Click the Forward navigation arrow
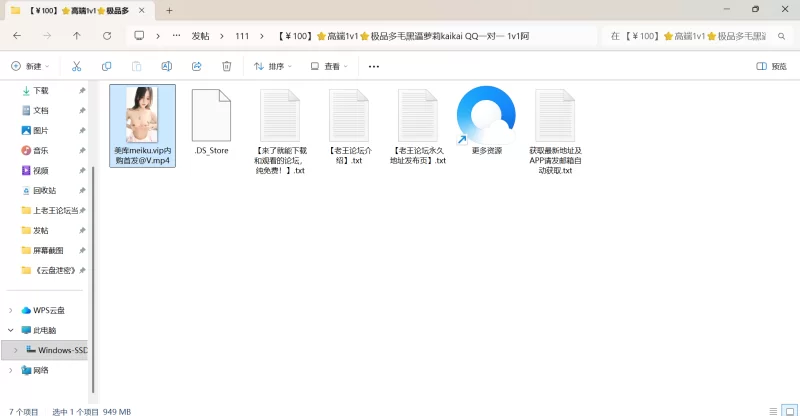The height and width of the screenshot is (416, 800). (47, 36)
